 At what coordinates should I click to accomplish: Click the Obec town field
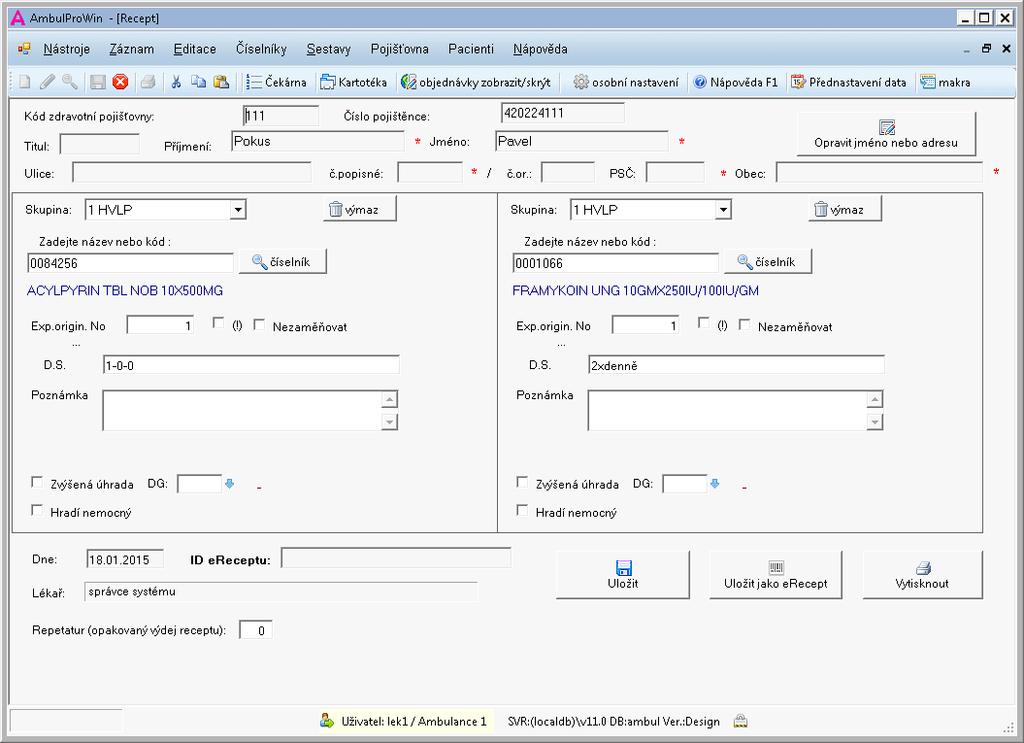(x=879, y=173)
